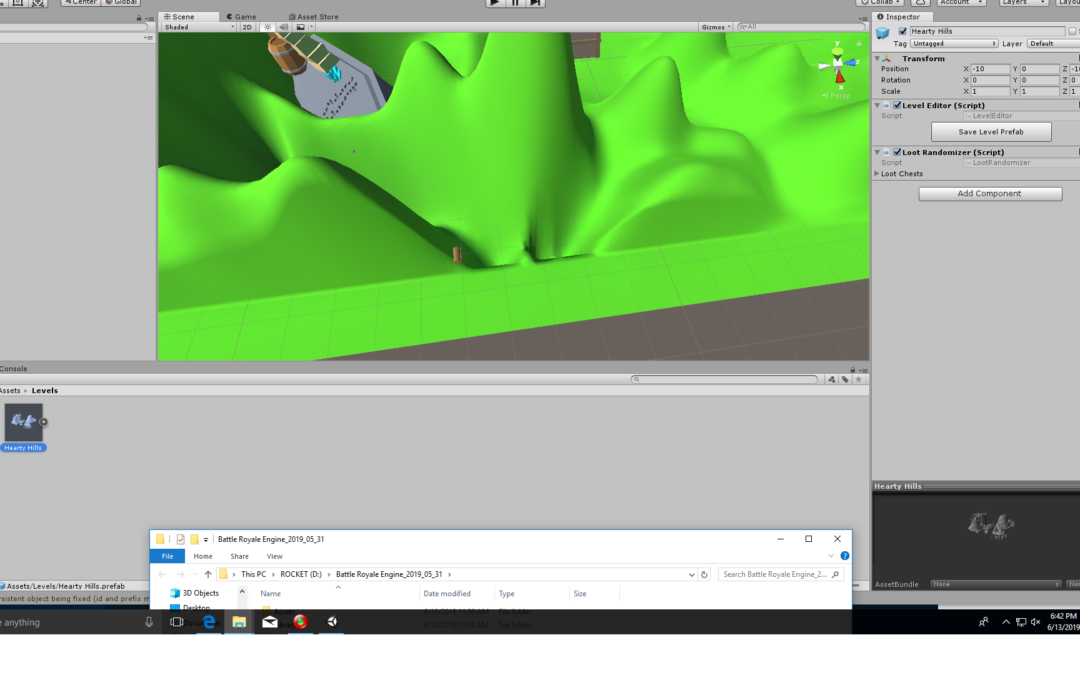Click the Step frame button
The height and width of the screenshot is (675, 1080).
[x=535, y=3]
